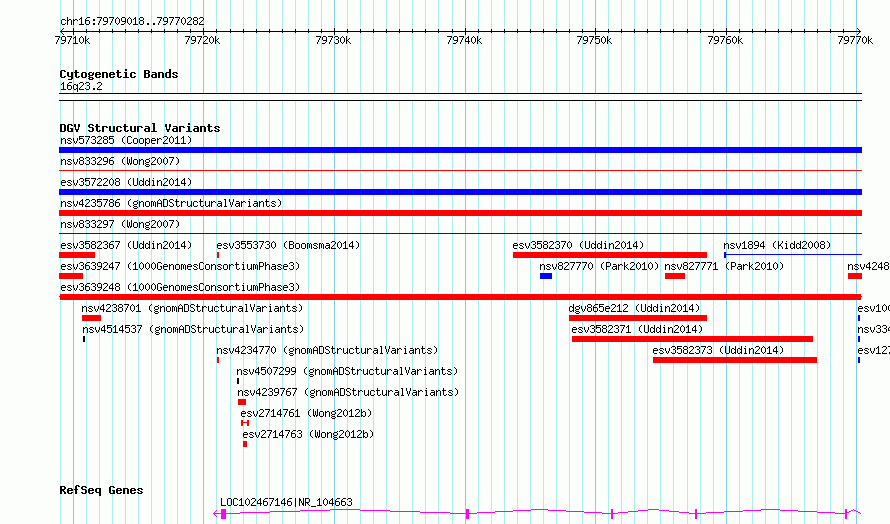This screenshot has height=524, width=890.
Task: Click the red bar under esv3582370
Action: 610,255
